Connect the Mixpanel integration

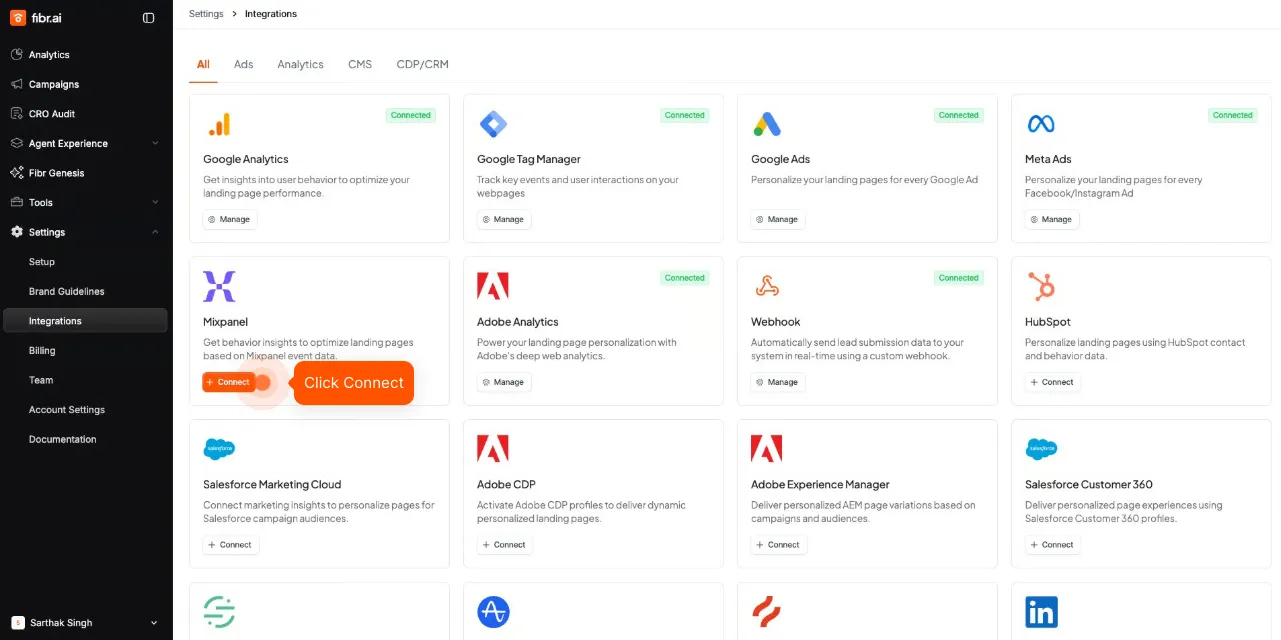coord(229,382)
